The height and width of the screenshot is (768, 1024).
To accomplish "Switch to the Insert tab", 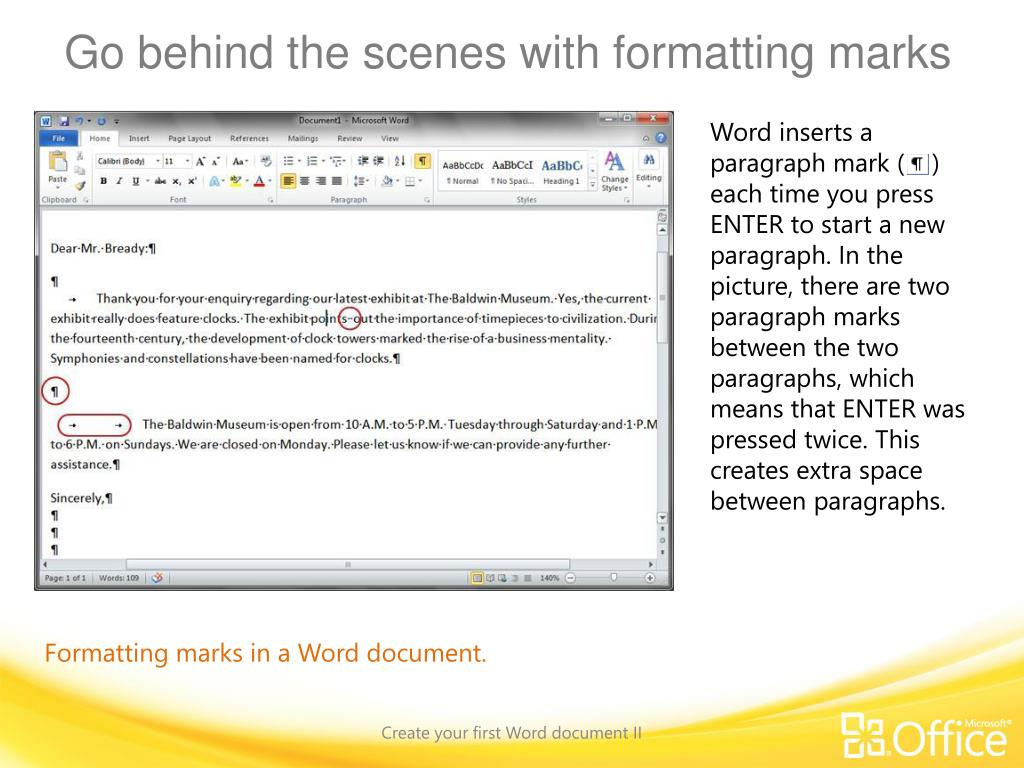I will tap(139, 138).
